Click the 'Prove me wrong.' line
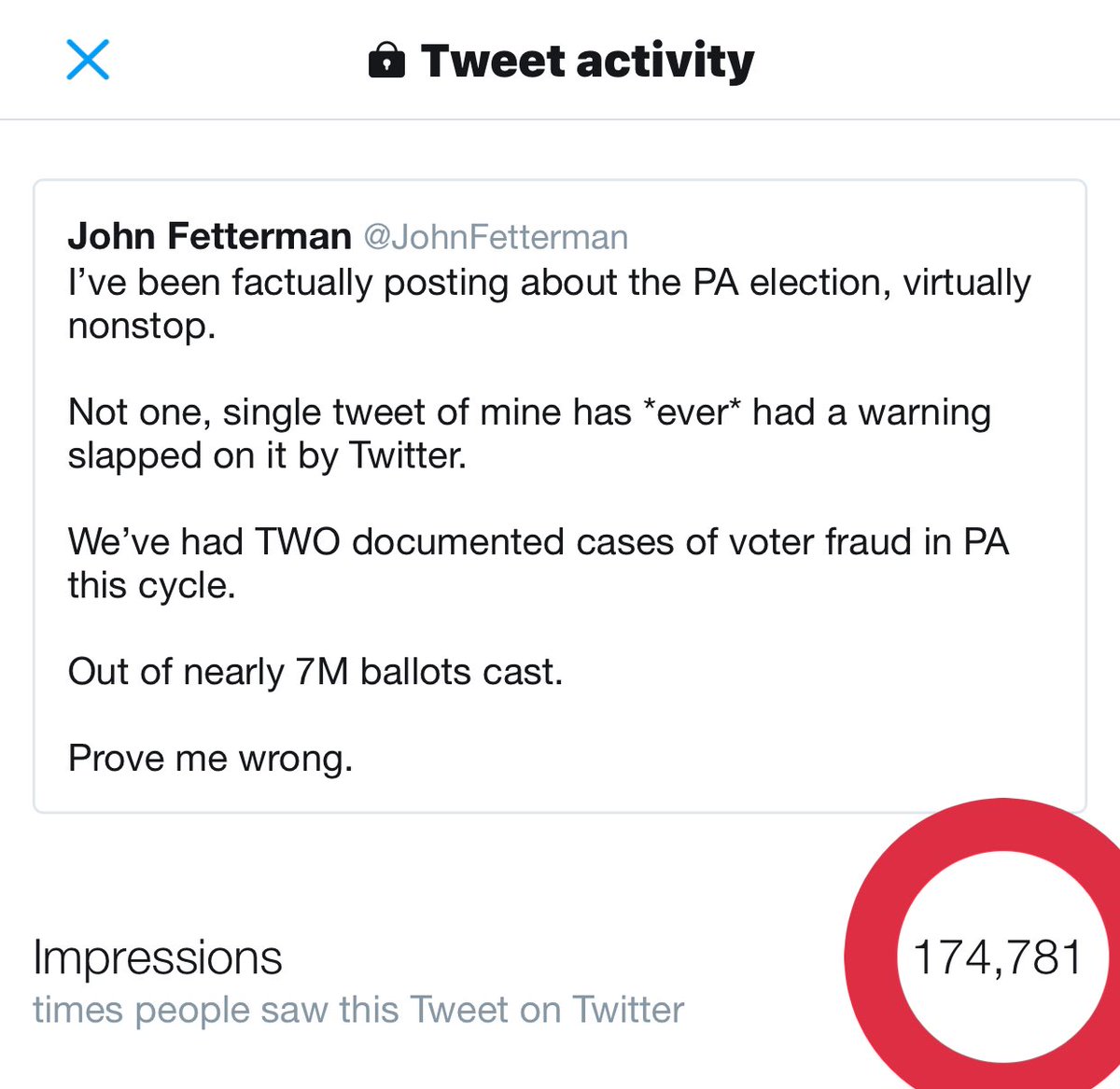Image resolution: width=1120 pixels, height=1089 pixels. coord(210,759)
